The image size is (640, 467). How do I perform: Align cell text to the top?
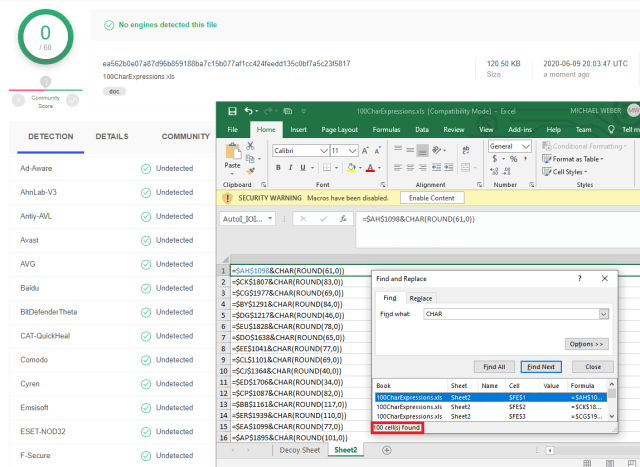398,149
